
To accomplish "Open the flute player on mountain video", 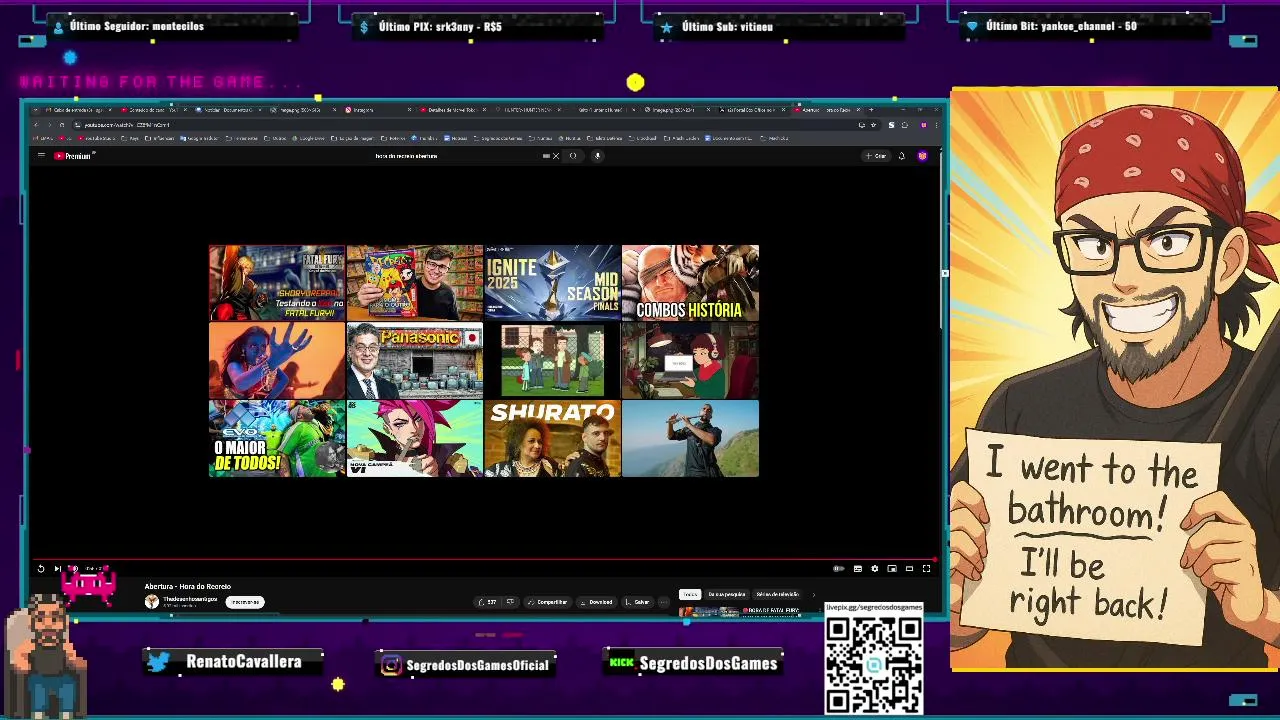I will click(690, 439).
